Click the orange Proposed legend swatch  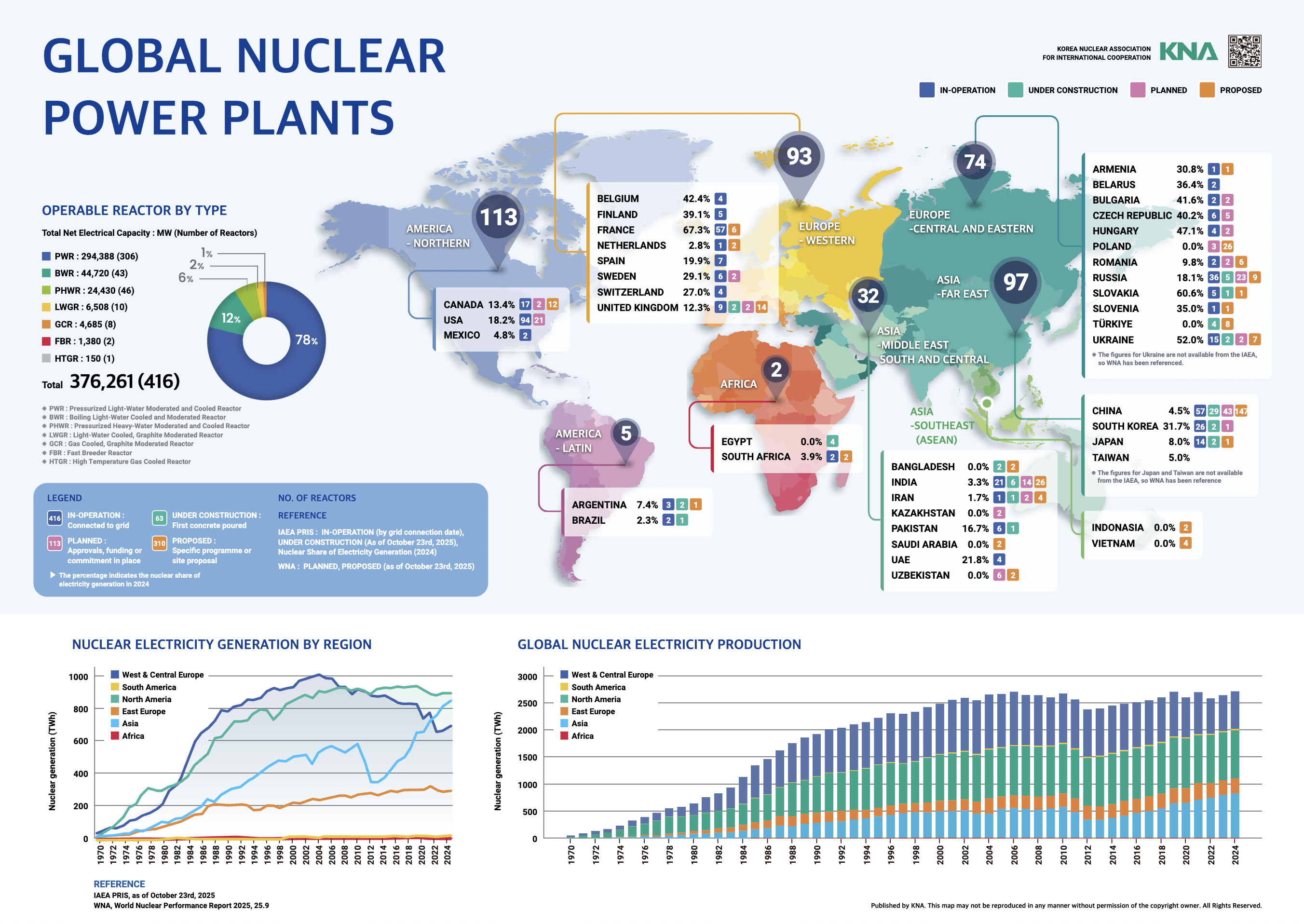pos(1207,90)
